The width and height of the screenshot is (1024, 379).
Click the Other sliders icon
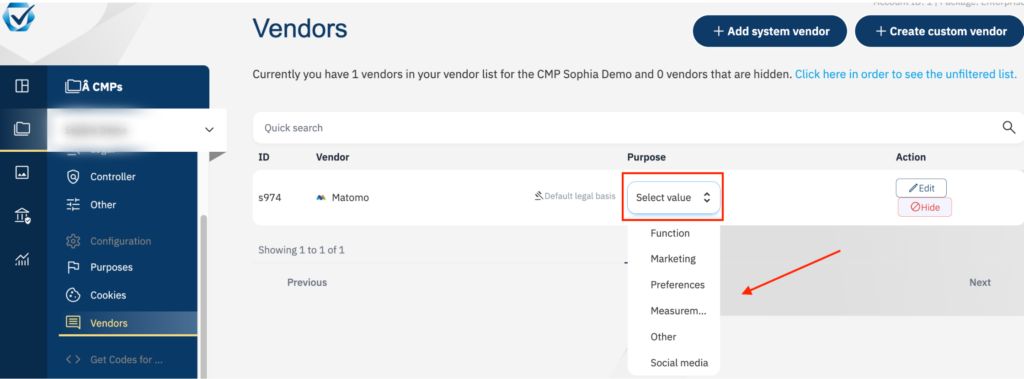(73, 205)
